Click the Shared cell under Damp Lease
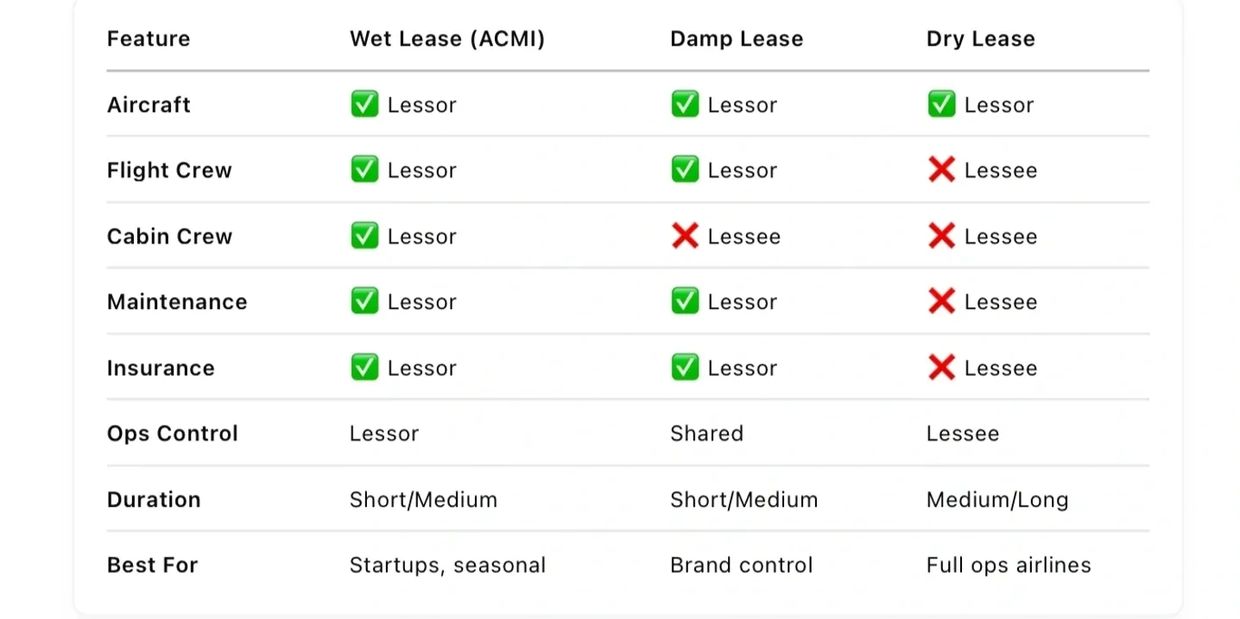 [706, 433]
